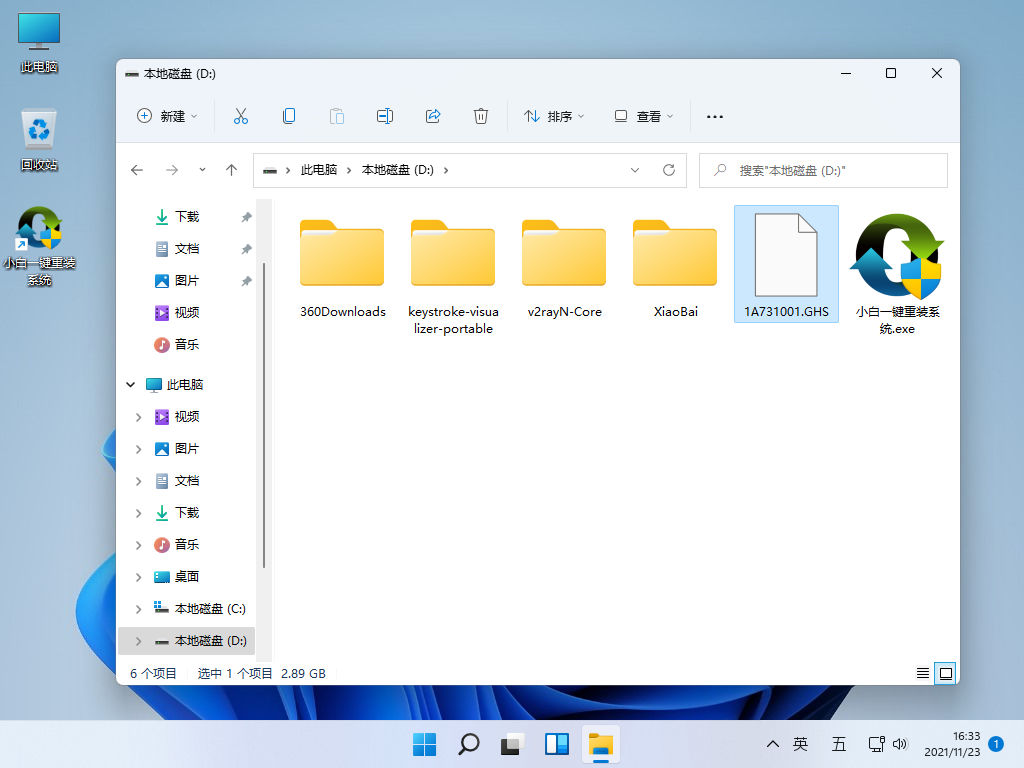Open Windows Start menu on taskbar
The width and height of the screenshot is (1024, 768).
pyautogui.click(x=424, y=743)
